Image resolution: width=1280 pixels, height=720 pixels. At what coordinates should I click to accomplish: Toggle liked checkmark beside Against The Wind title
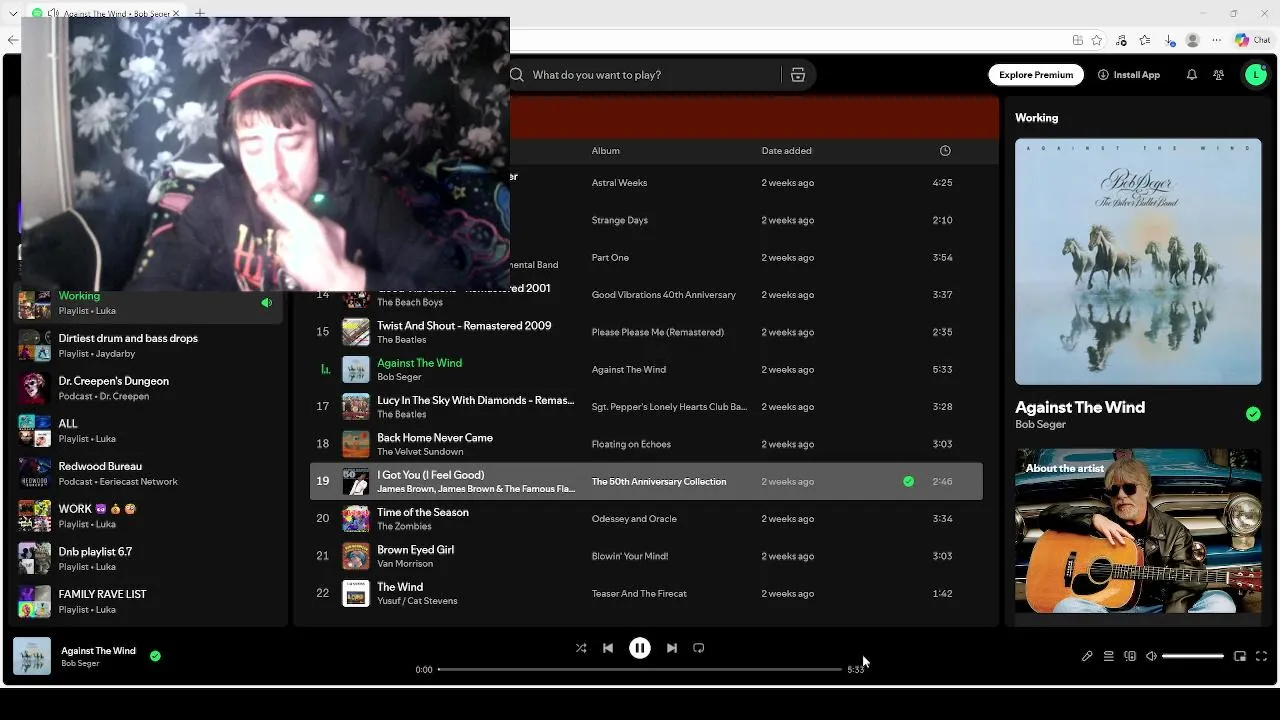tap(1253, 414)
